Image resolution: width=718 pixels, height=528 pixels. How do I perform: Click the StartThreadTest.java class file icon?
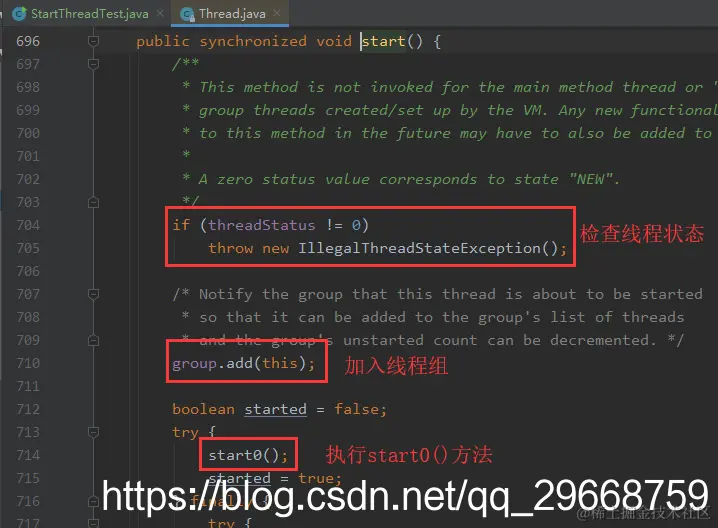coord(20,14)
